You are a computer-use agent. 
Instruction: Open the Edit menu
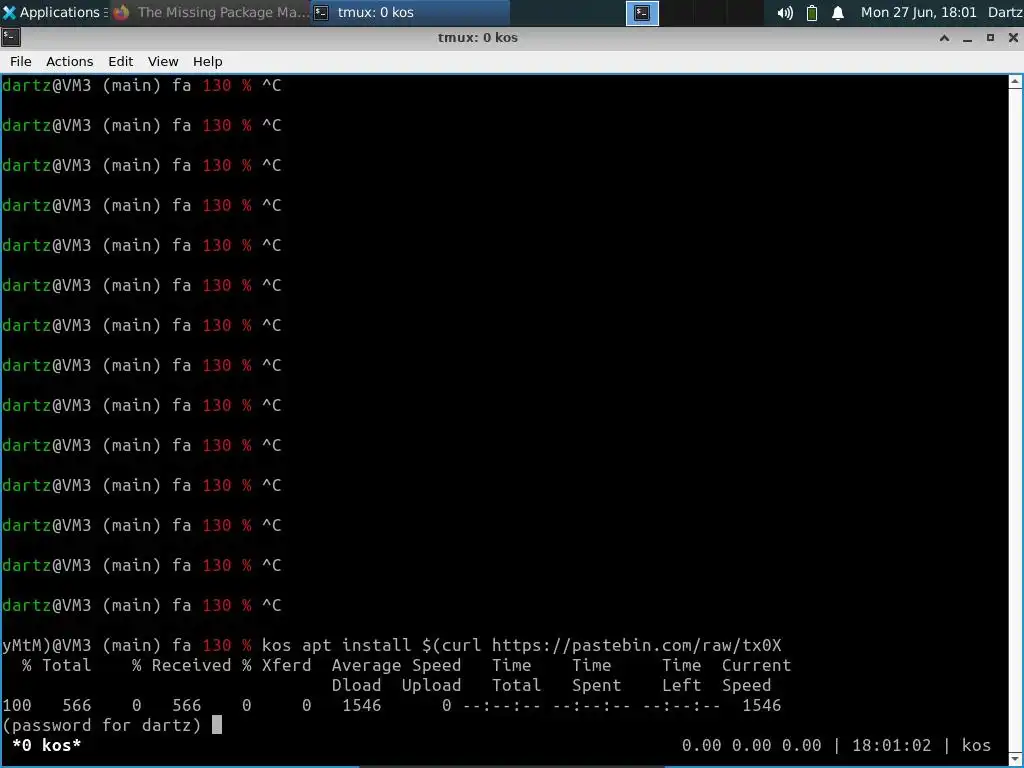(x=120, y=61)
